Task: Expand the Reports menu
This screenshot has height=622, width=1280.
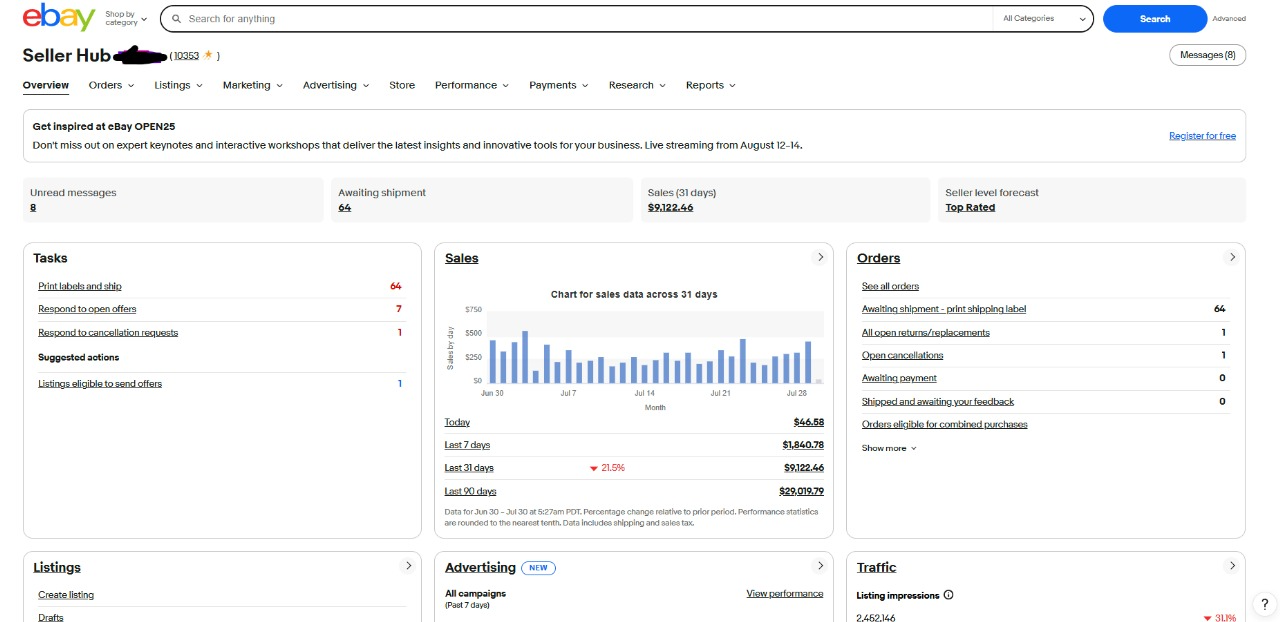Action: pos(710,85)
